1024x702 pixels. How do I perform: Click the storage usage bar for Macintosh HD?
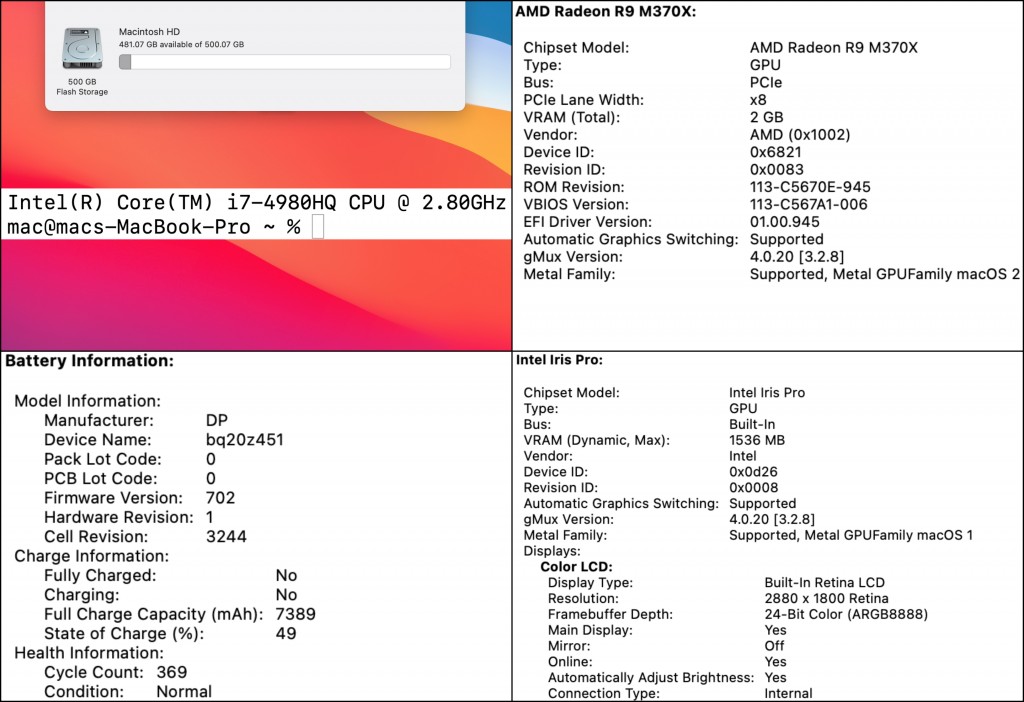click(x=285, y=62)
